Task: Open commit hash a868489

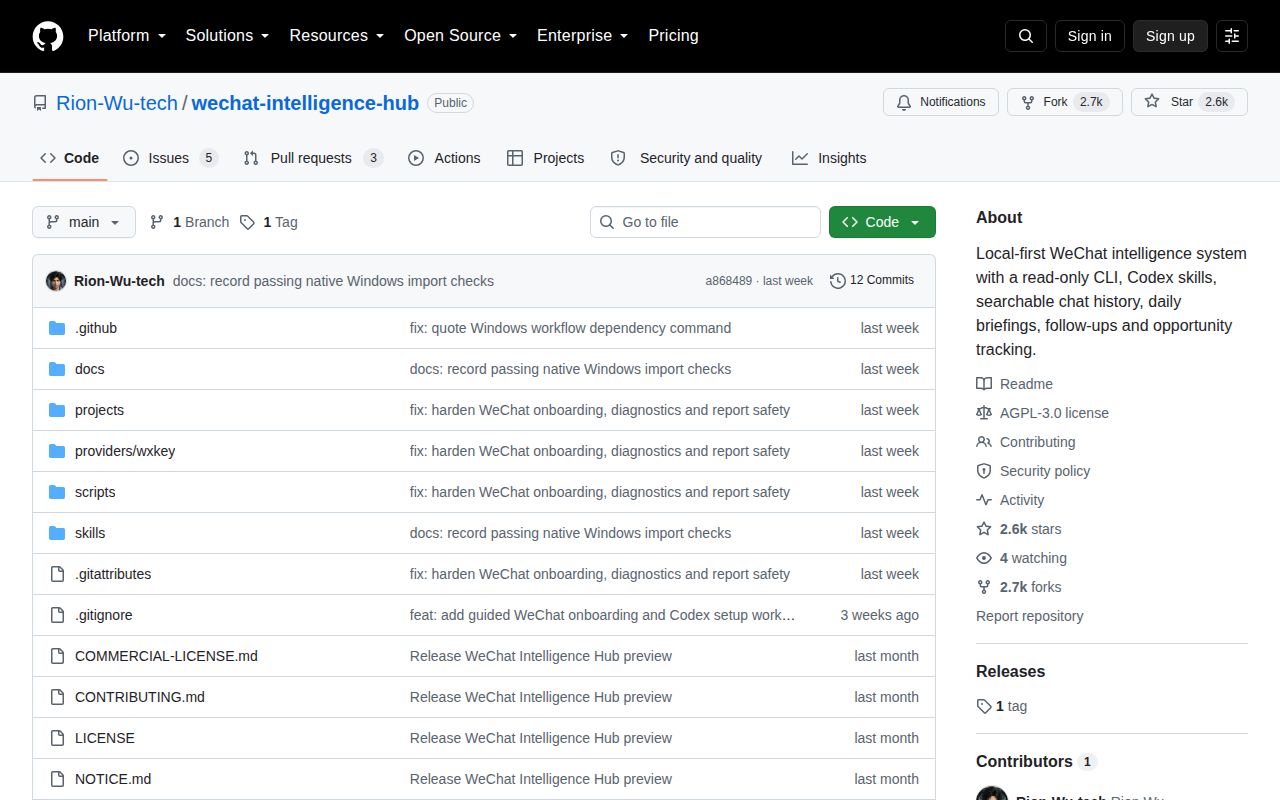Action: (x=728, y=281)
